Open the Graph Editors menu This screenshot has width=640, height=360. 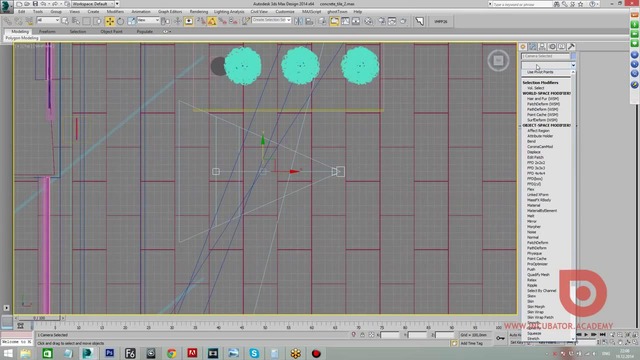click(x=170, y=11)
